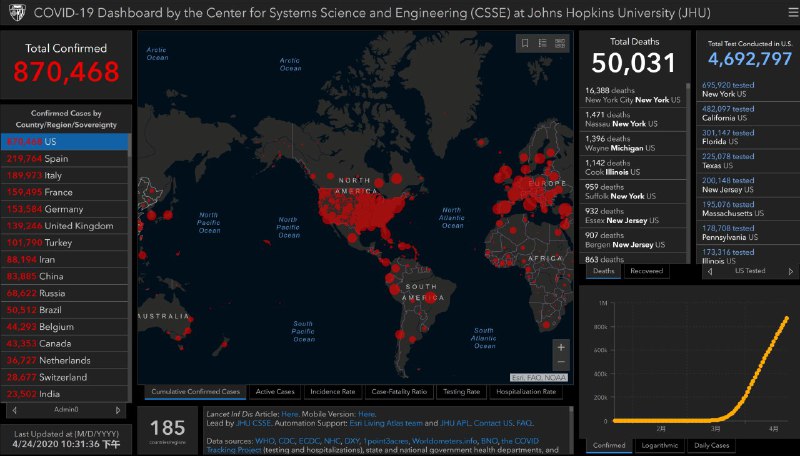800x456 pixels.
Task: Select India in the country list
Action: tap(64, 394)
